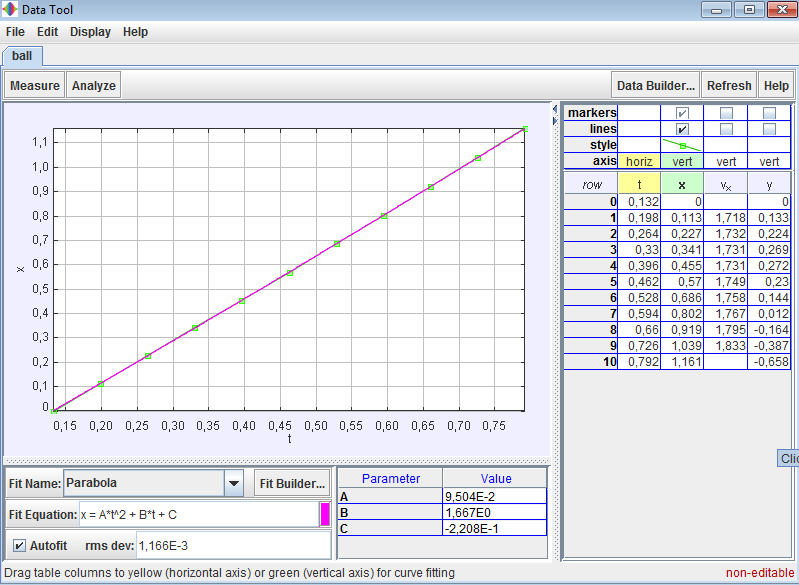Select parameter C value -2,208E-1
The height and width of the screenshot is (585, 799).
494,528
